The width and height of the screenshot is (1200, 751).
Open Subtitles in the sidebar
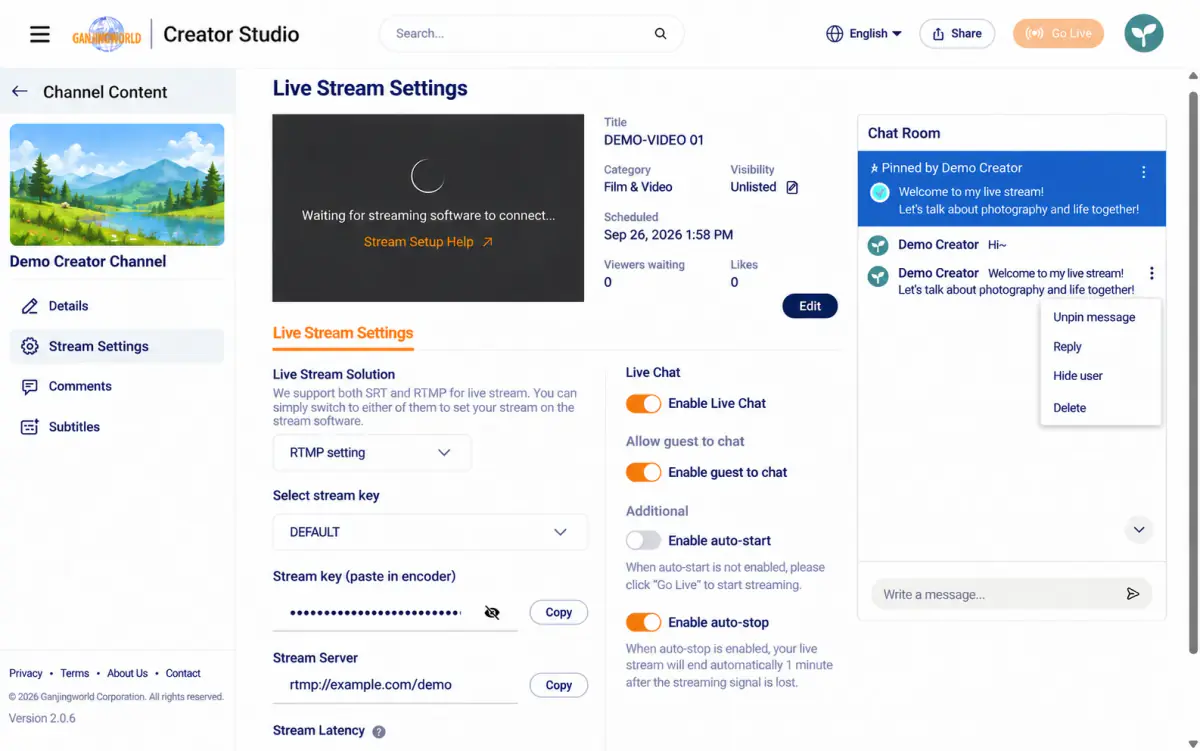(x=116, y=427)
